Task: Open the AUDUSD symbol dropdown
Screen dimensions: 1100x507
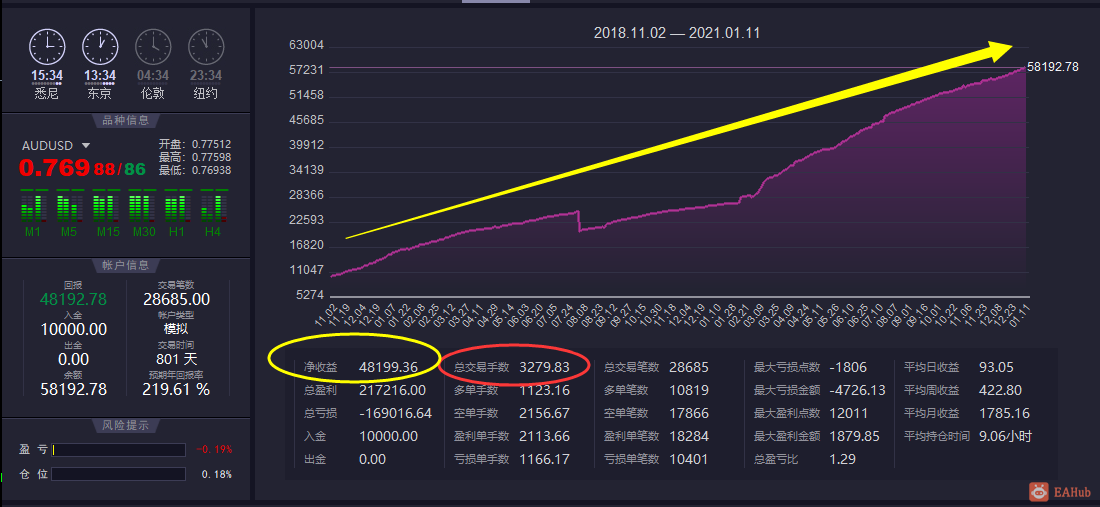Action: coord(86,146)
